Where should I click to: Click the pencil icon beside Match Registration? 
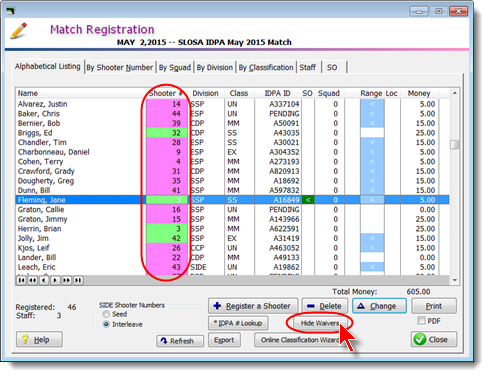(19, 31)
